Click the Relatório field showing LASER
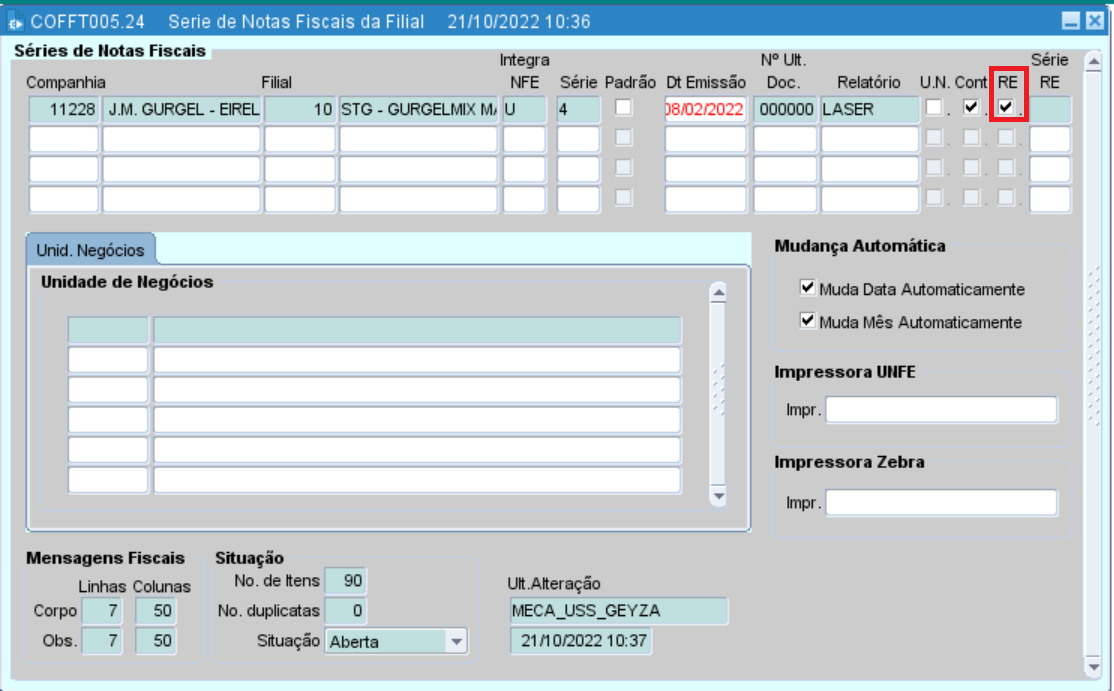Viewport: 1114px width, 691px height. tap(870, 109)
